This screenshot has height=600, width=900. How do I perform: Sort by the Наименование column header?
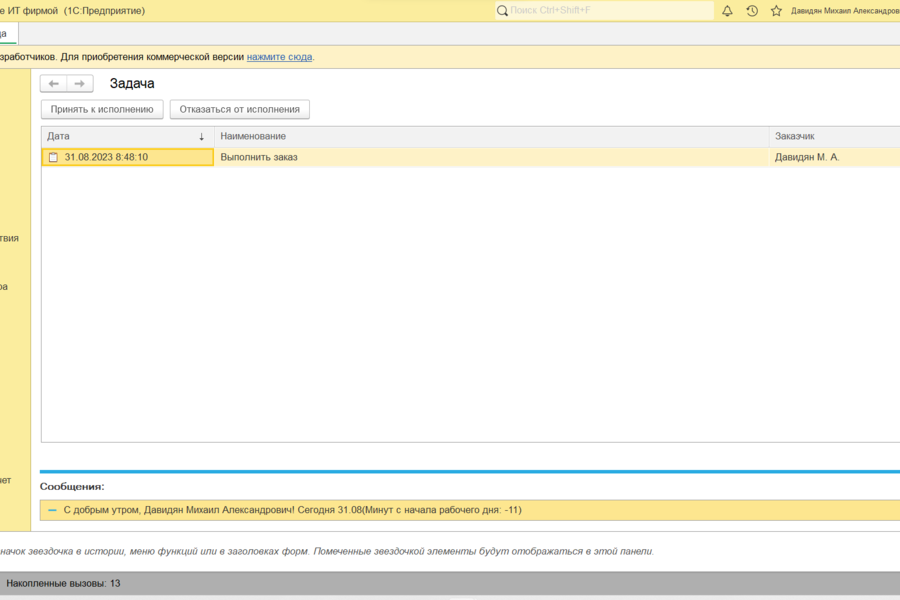(x=253, y=136)
